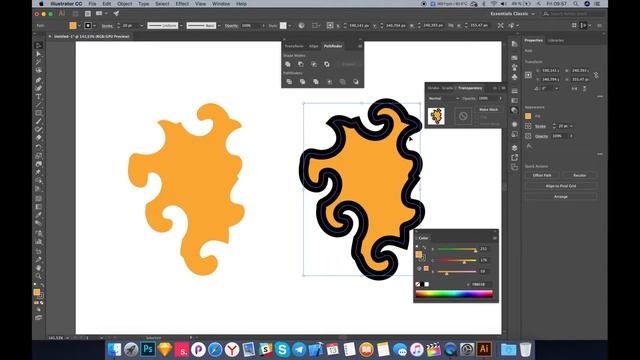
Task: Switch to the Libraries tab
Action: [x=556, y=40]
